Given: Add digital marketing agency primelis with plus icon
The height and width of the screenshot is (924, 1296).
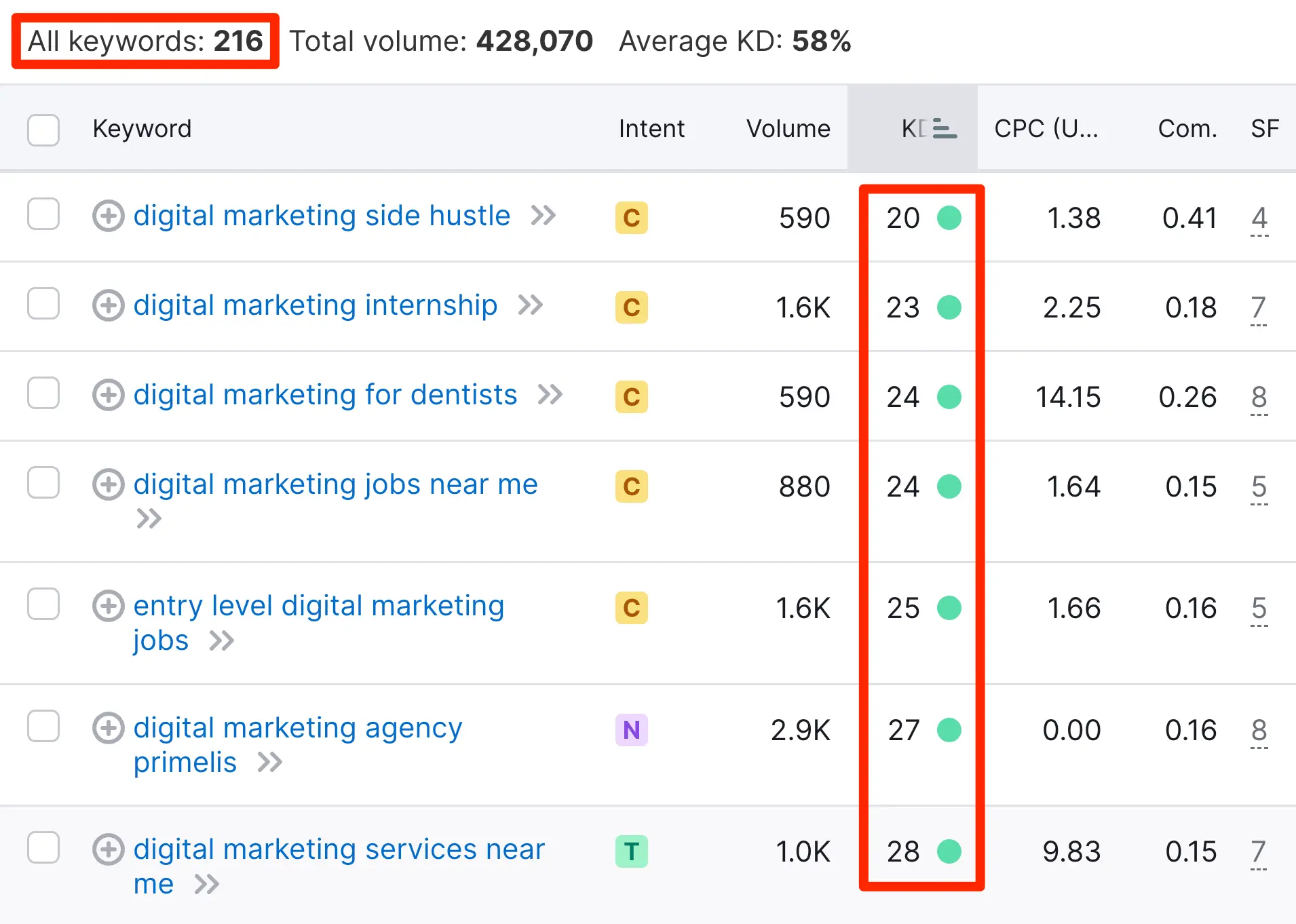Looking at the screenshot, I should tap(109, 729).
